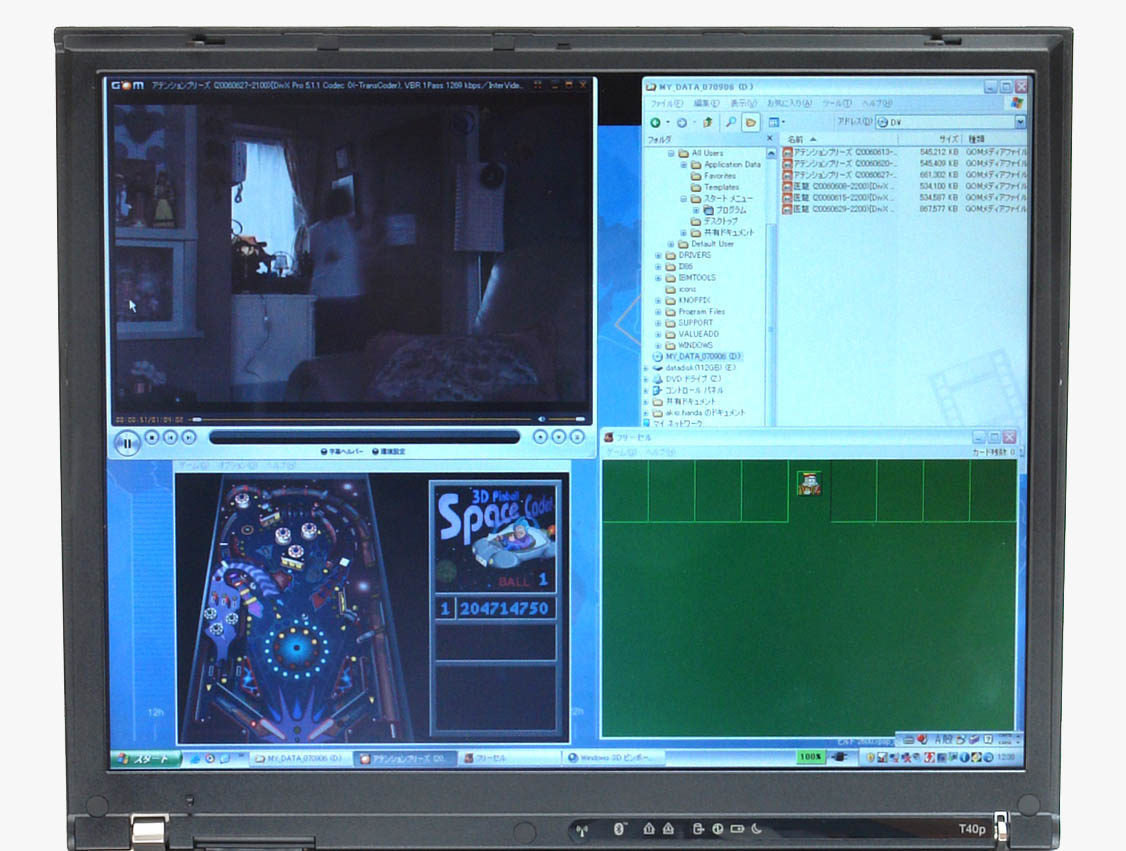Screen dimensions: 1126x851
Task: Toggle the Folders pane button in Explorer toolbar
Action: [750, 122]
